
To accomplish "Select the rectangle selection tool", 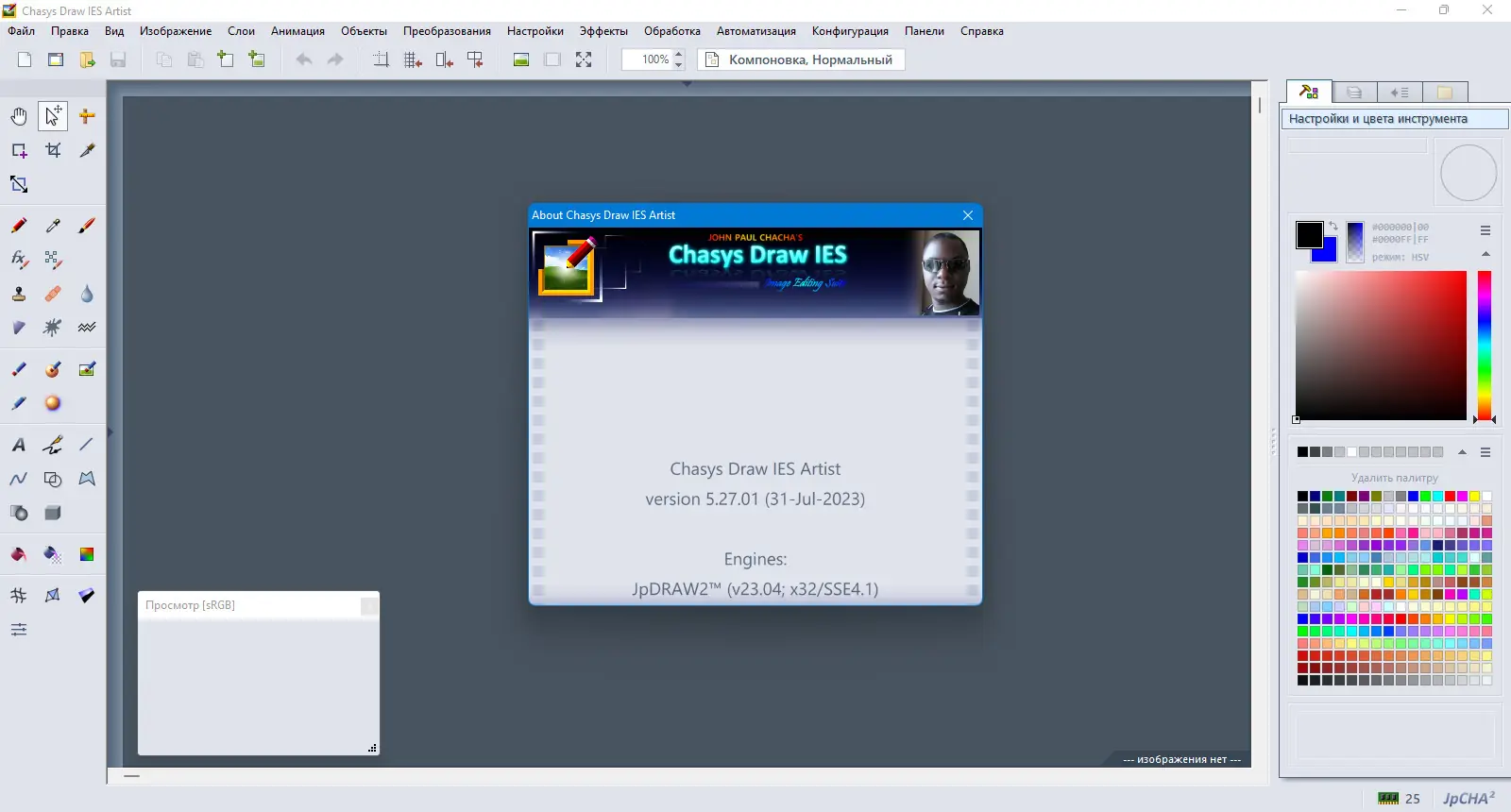I will pyautogui.click(x=19, y=150).
